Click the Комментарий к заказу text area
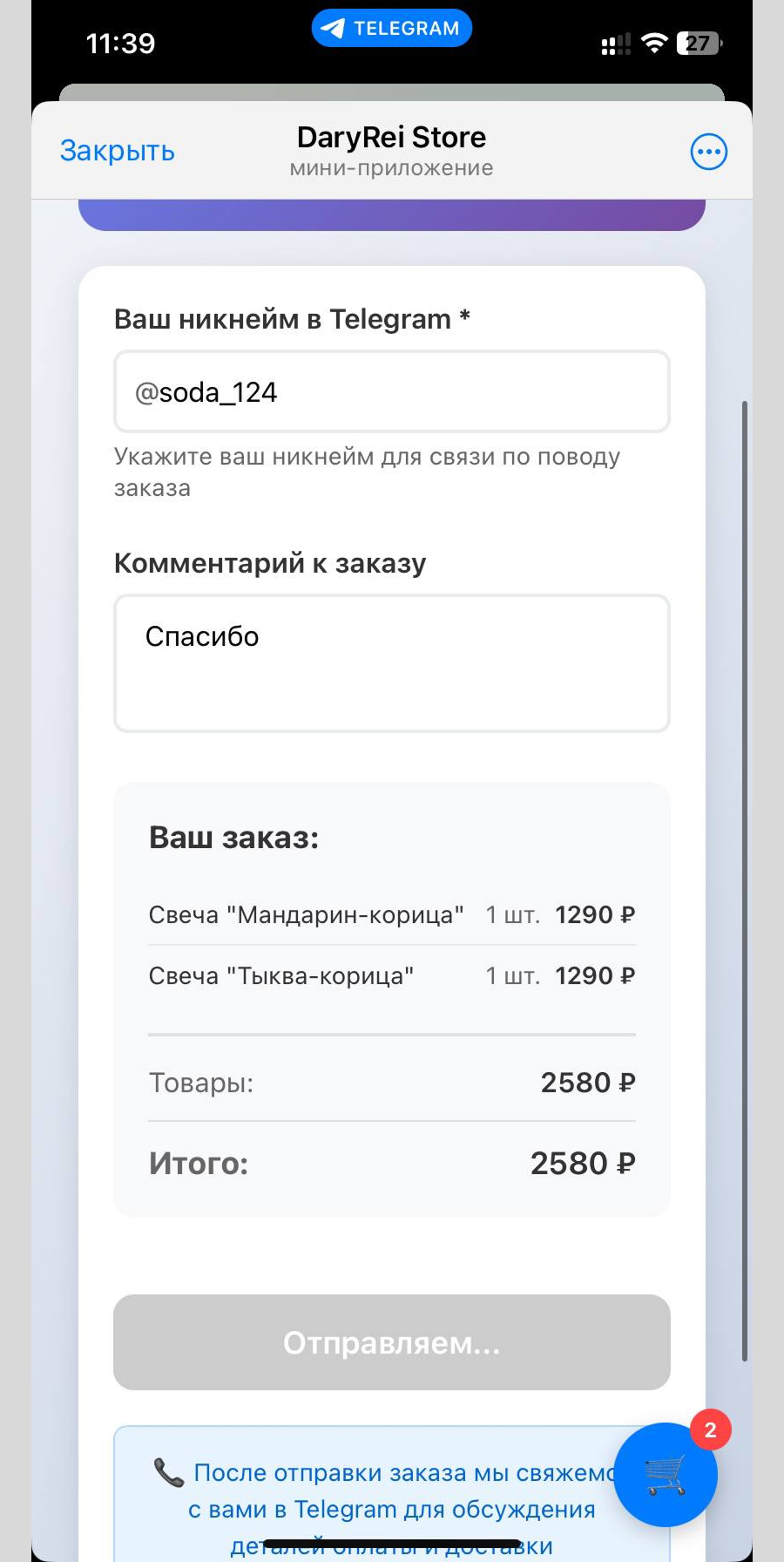This screenshot has width=784, height=1562. tap(392, 663)
